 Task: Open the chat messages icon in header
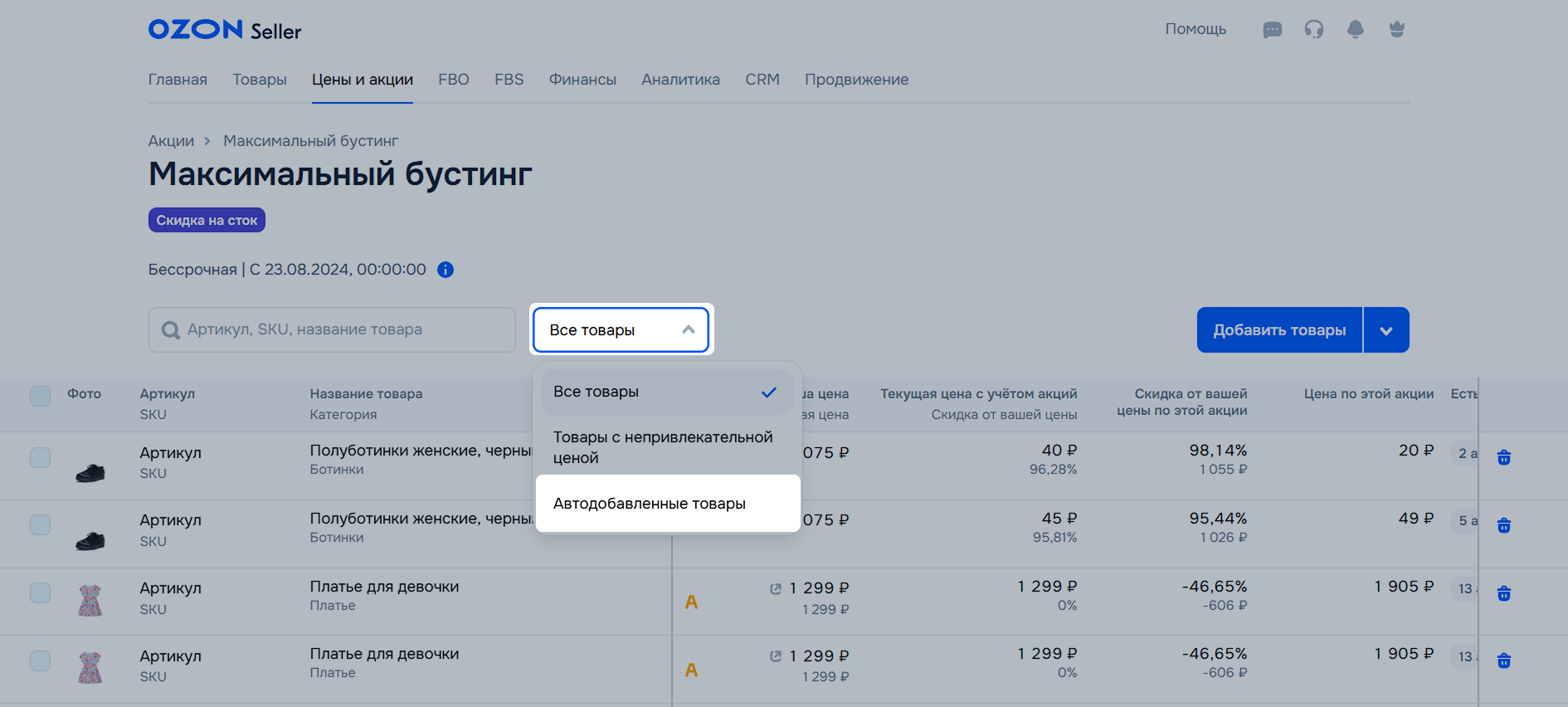coord(1272,30)
